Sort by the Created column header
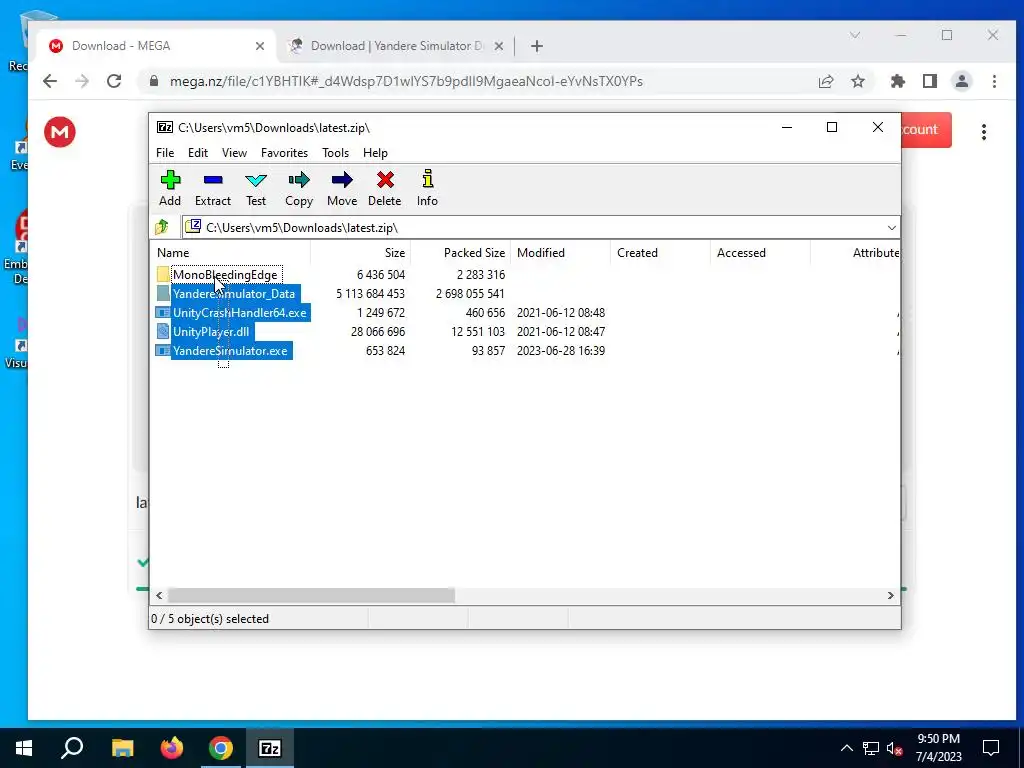 (660, 253)
